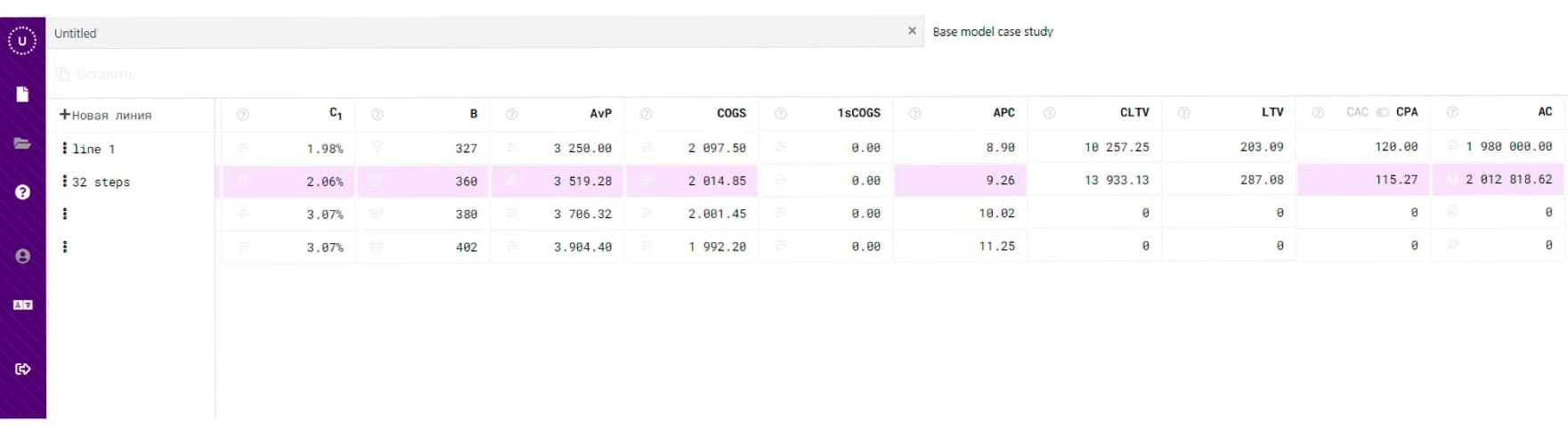1568x430 pixels.
Task: Open the options menu for line 1
Action: click(64, 148)
